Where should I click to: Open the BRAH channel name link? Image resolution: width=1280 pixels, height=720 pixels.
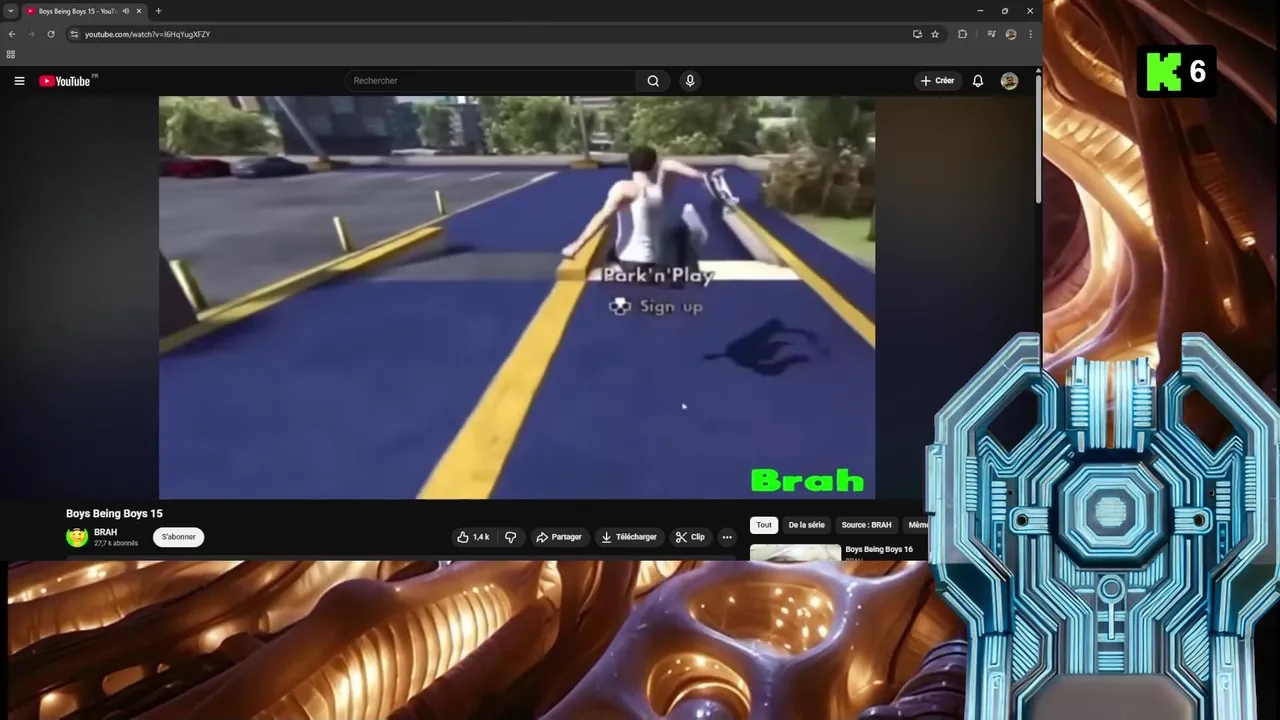tap(105, 532)
